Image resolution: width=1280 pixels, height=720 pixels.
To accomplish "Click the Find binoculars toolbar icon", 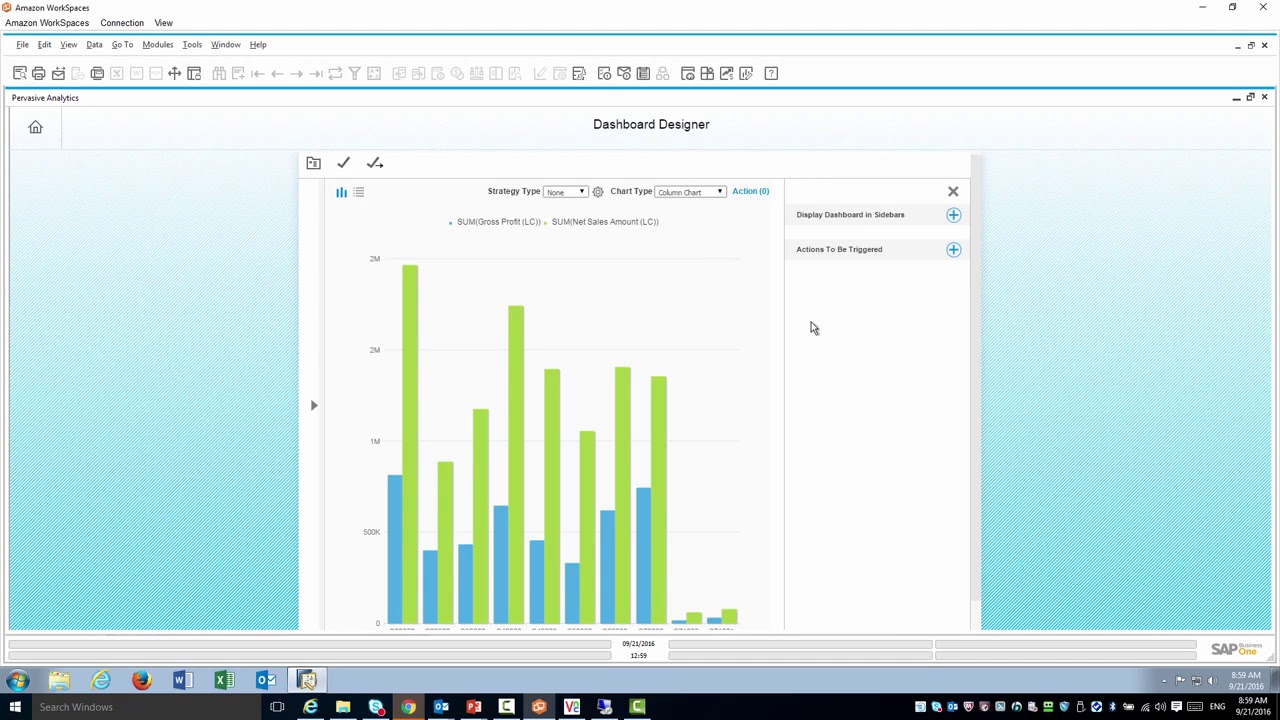I will [x=219, y=73].
